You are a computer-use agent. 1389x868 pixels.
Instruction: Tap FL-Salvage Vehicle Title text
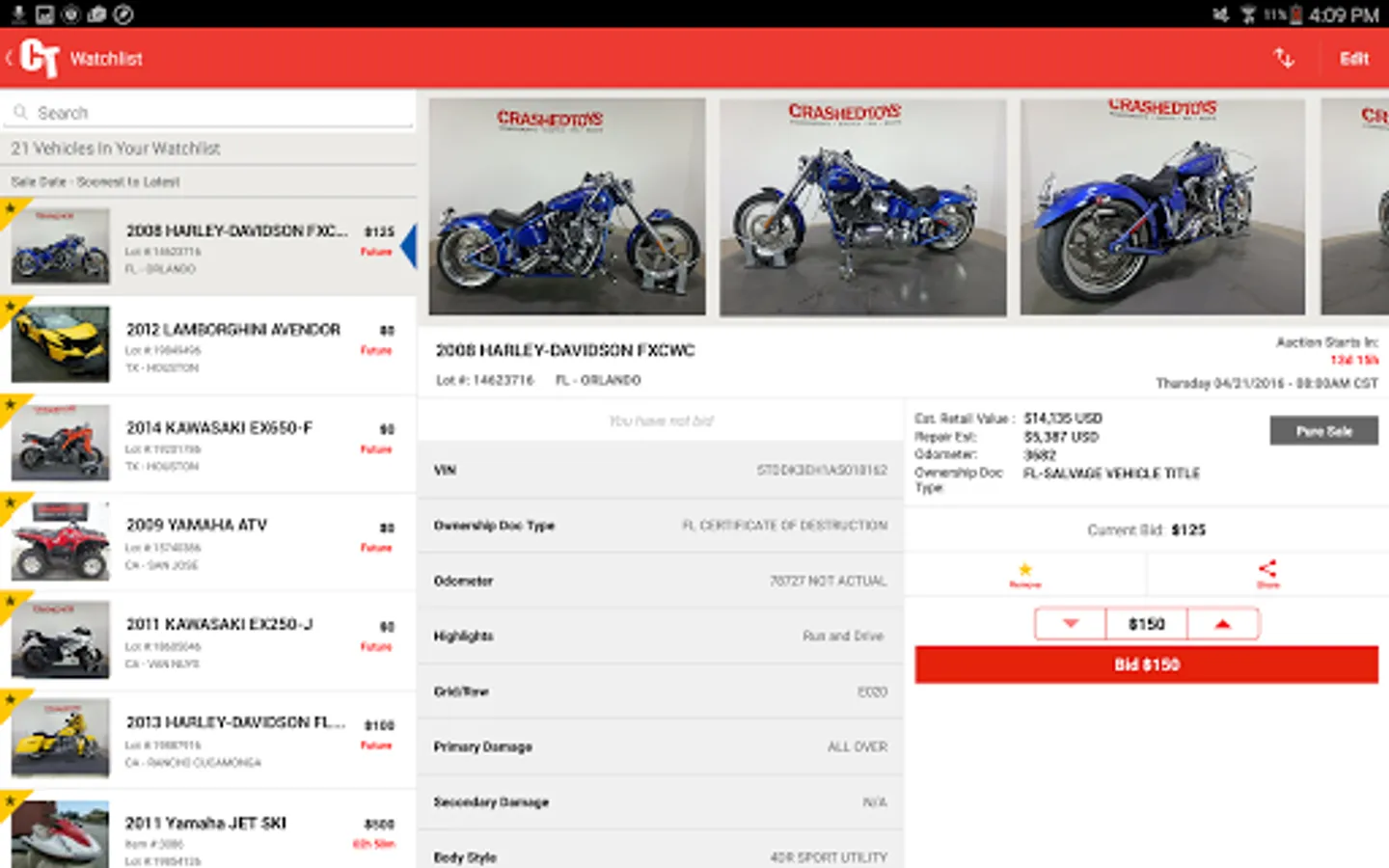[x=1111, y=474]
